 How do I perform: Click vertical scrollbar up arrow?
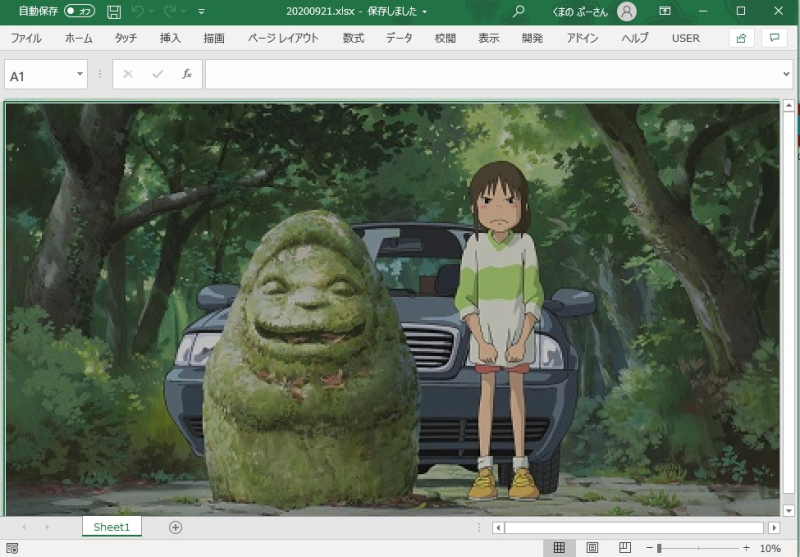(789, 106)
